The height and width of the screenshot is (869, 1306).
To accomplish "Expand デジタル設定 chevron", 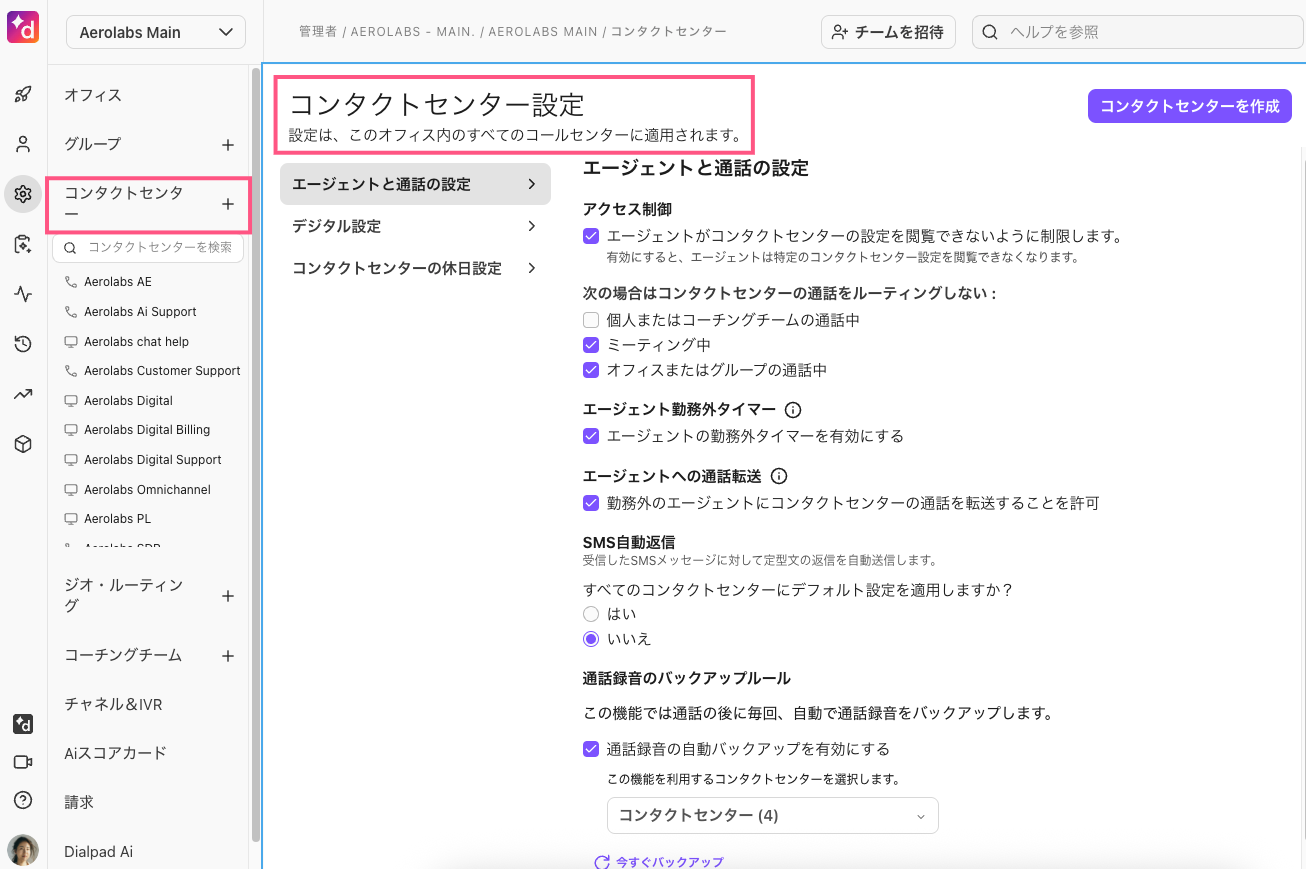I will coord(532,226).
